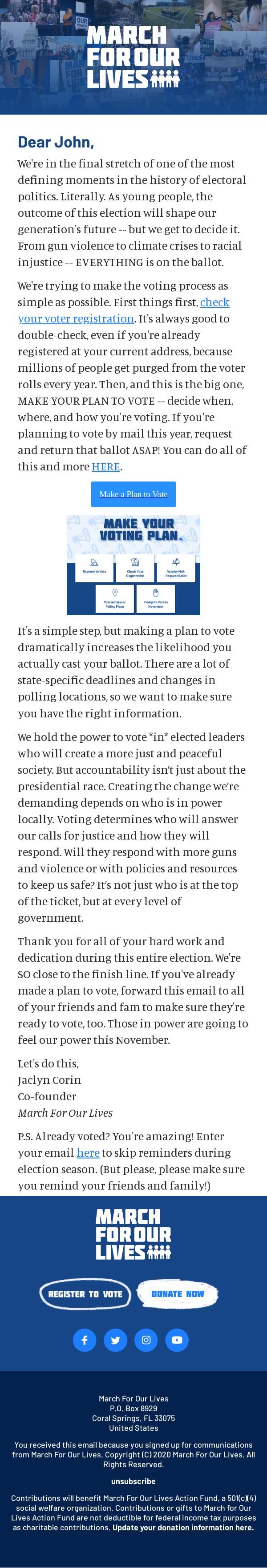267x1568 pixels.
Task: Click the unsubscribe link
Action: 133,1481
